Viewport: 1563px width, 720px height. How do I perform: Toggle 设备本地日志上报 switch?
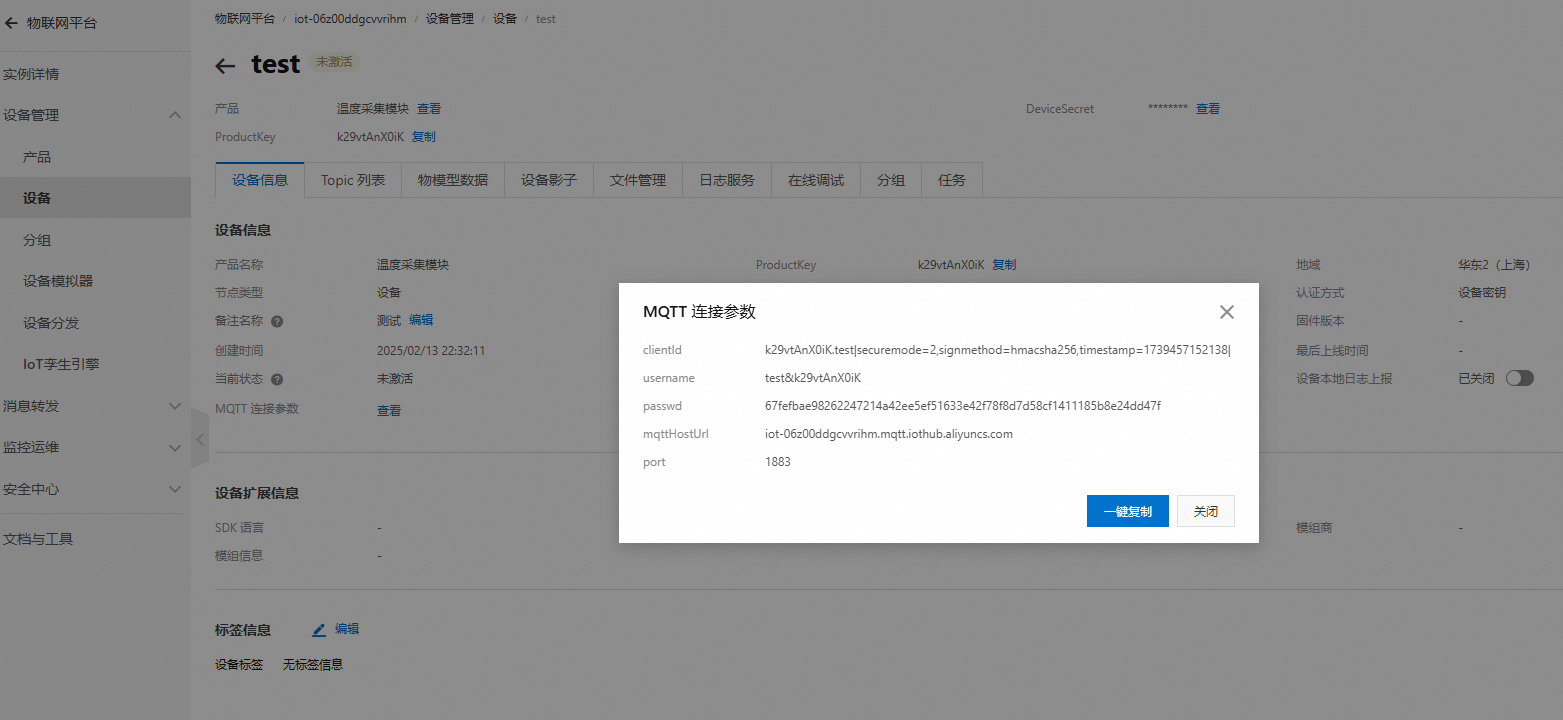(1519, 378)
